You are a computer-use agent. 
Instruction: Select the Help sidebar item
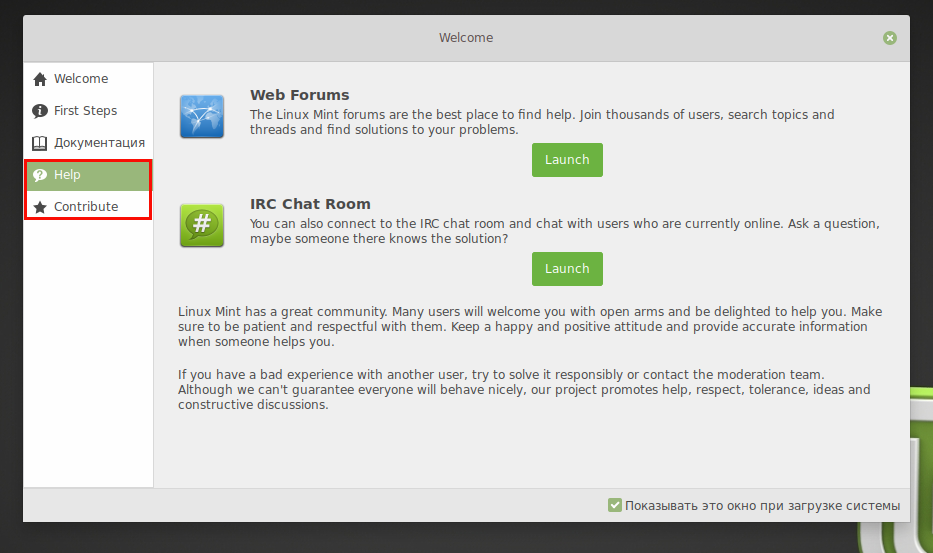click(x=88, y=175)
